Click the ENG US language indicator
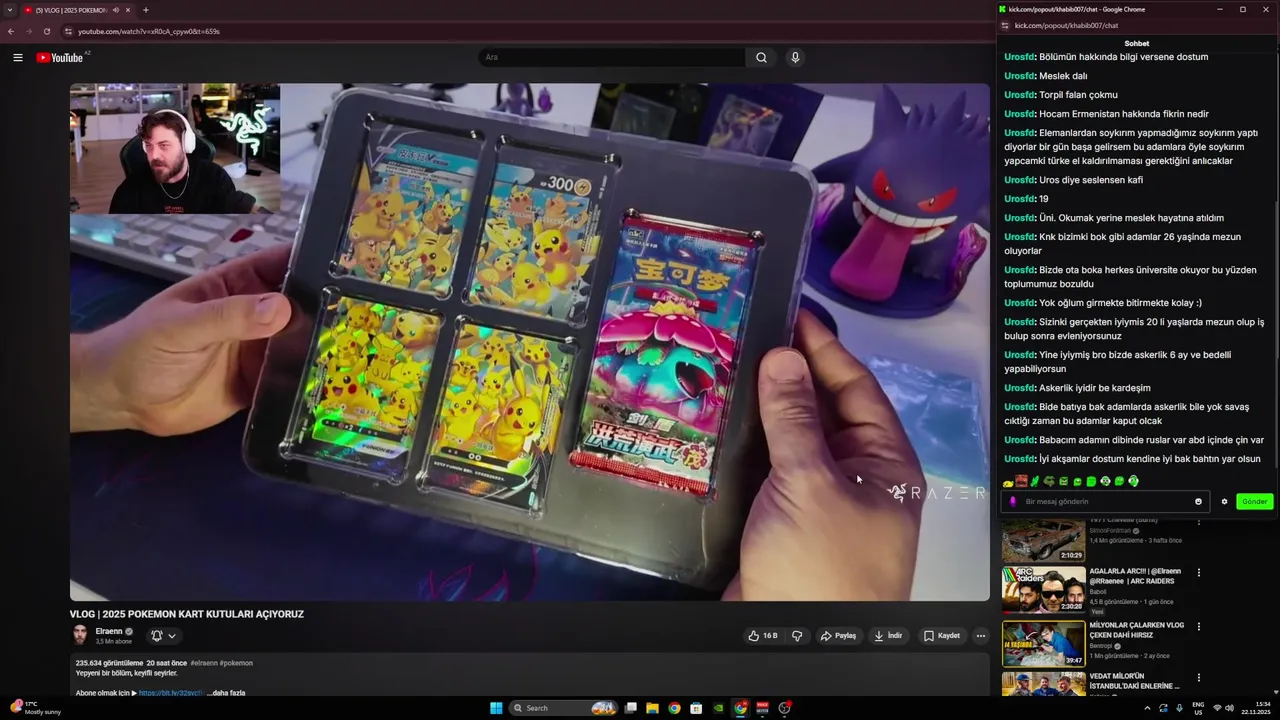Viewport: 1280px width, 720px height. click(x=1198, y=708)
